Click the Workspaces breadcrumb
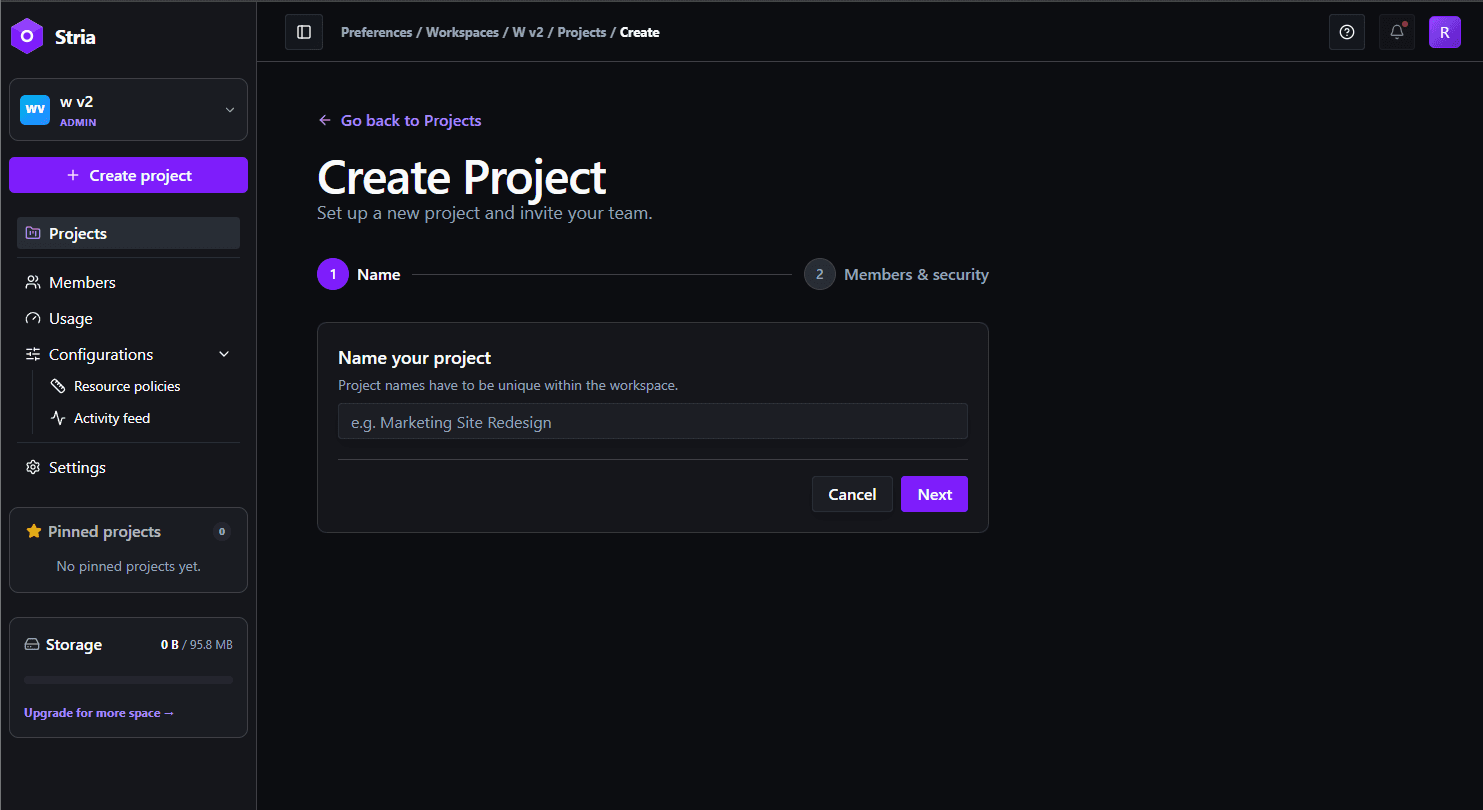The image size is (1483, 810). tap(462, 32)
